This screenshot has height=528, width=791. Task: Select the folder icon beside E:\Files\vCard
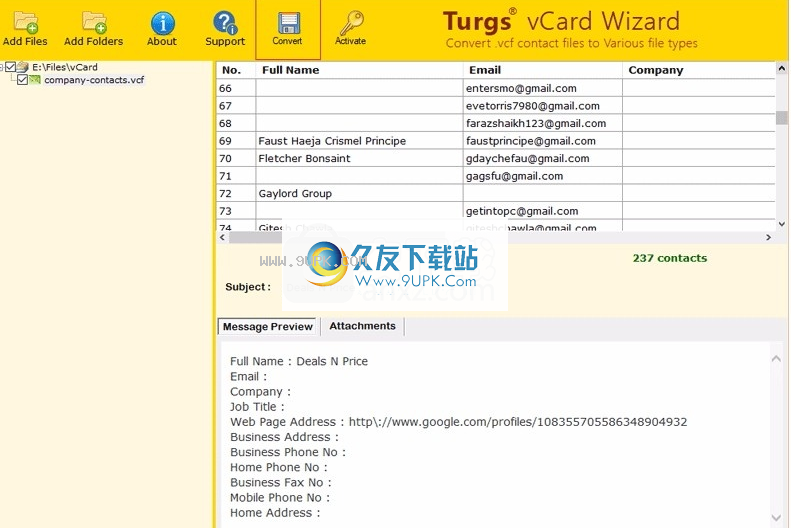(23, 67)
